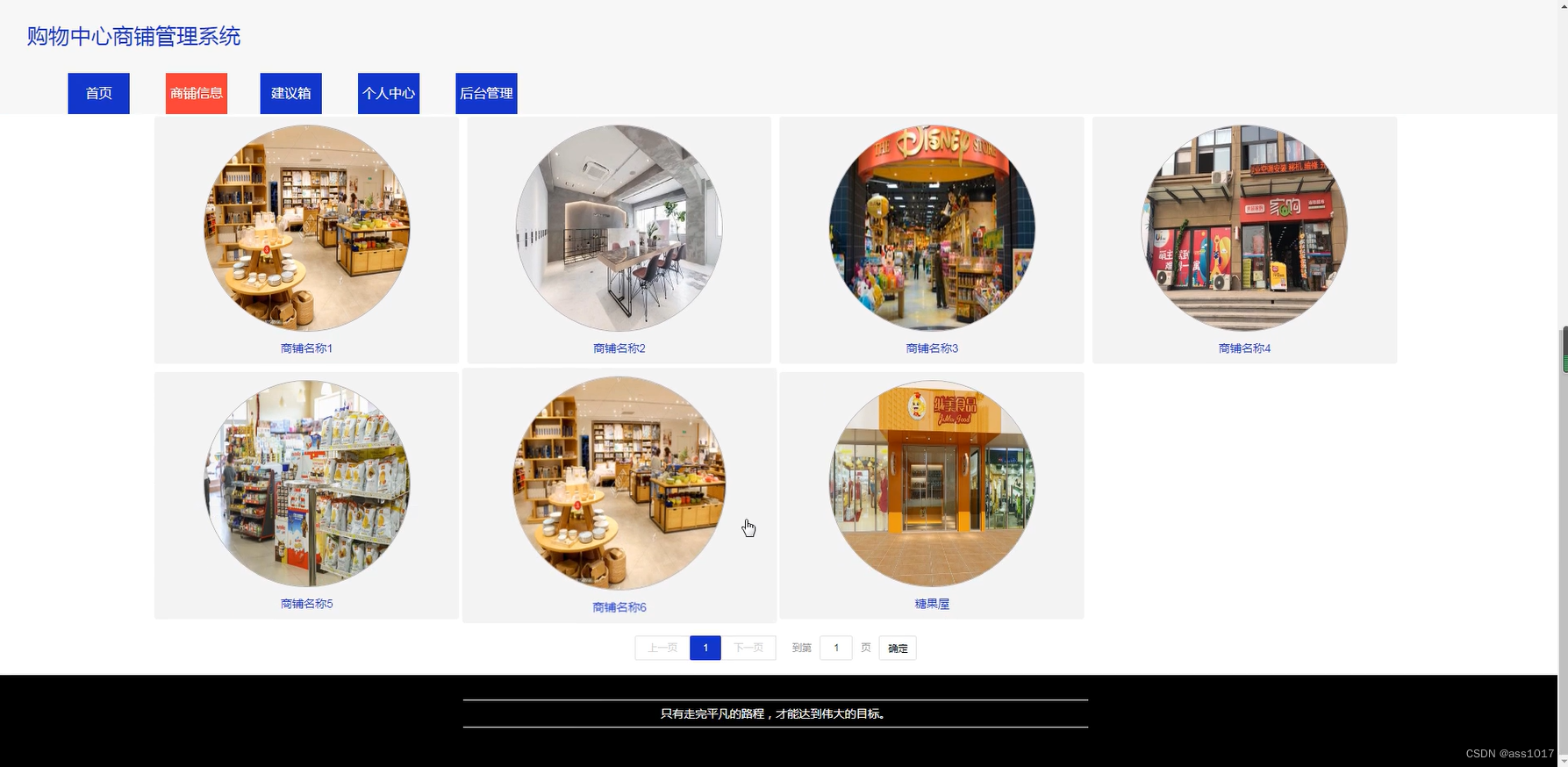Click the 下一页 pagination button

[x=748, y=648]
